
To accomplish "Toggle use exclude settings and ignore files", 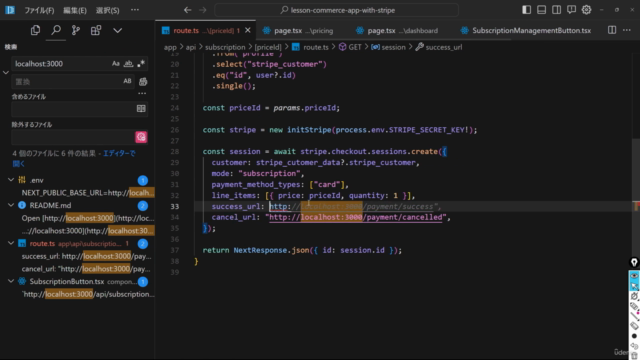I will coord(141,137).
